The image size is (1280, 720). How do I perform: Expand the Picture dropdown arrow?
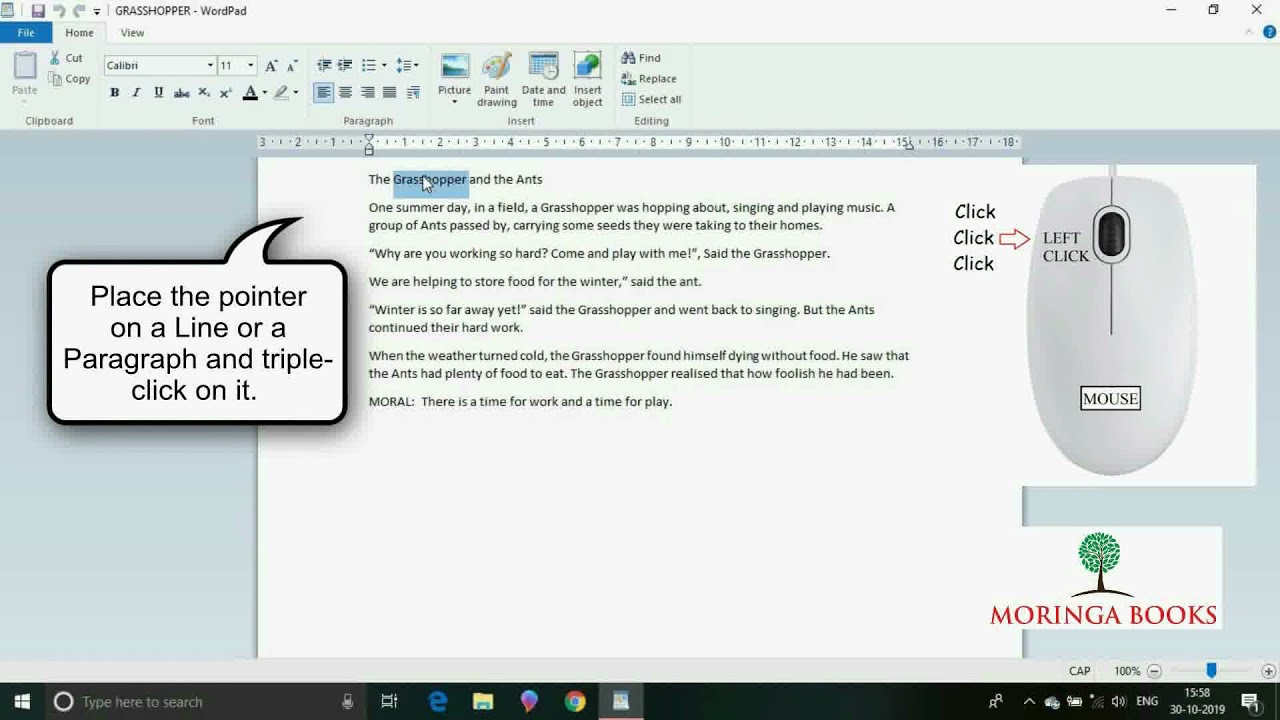454,102
